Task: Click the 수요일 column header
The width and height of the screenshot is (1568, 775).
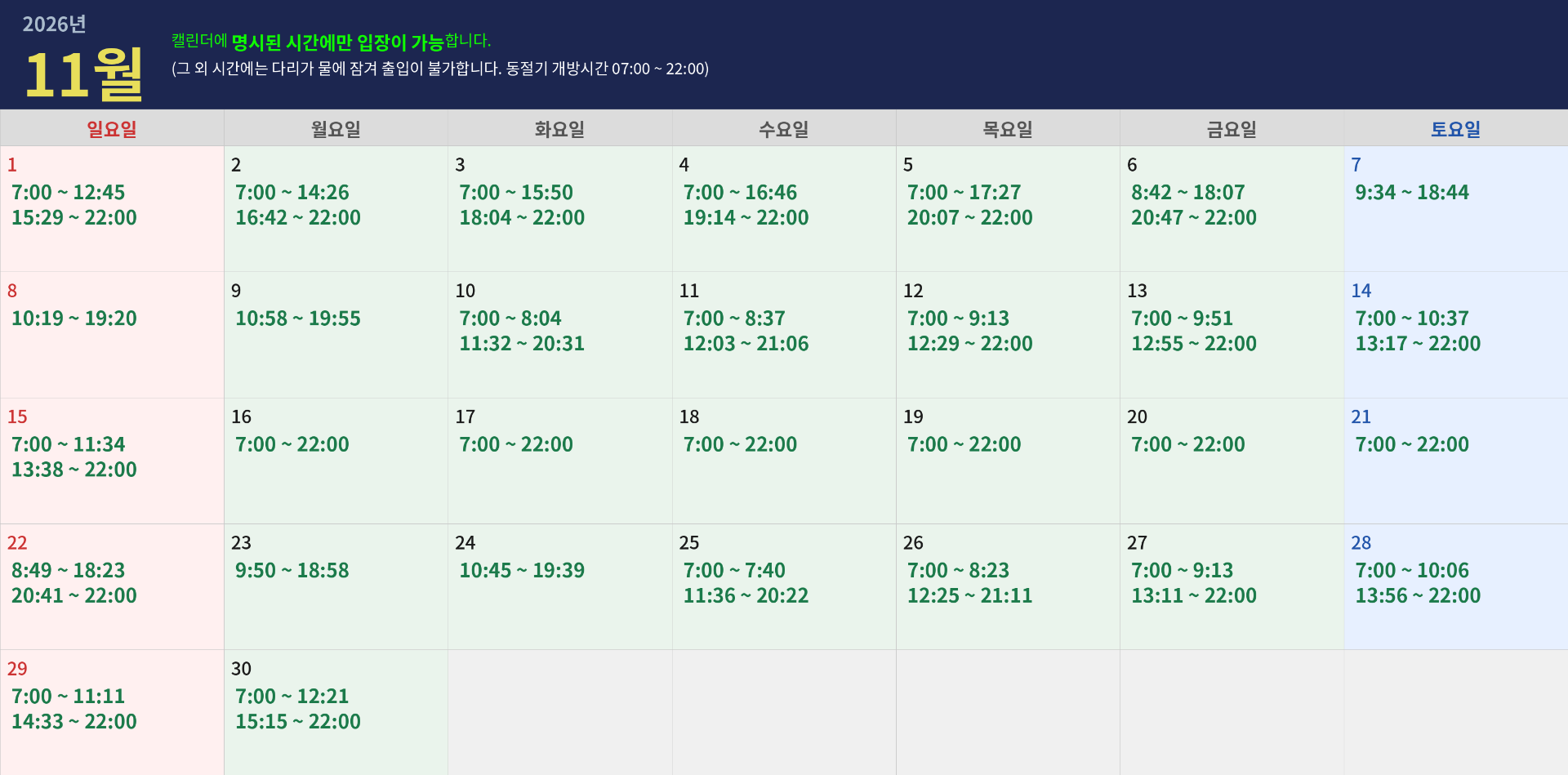Action: (783, 129)
